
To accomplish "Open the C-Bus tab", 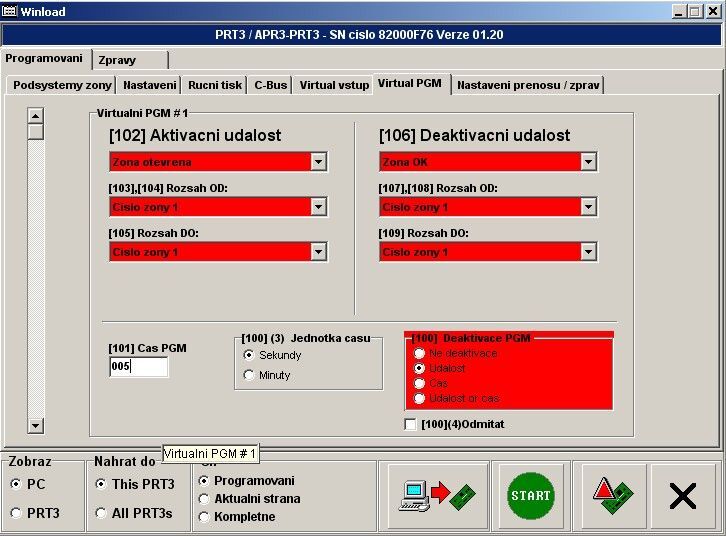I will 270,85.
